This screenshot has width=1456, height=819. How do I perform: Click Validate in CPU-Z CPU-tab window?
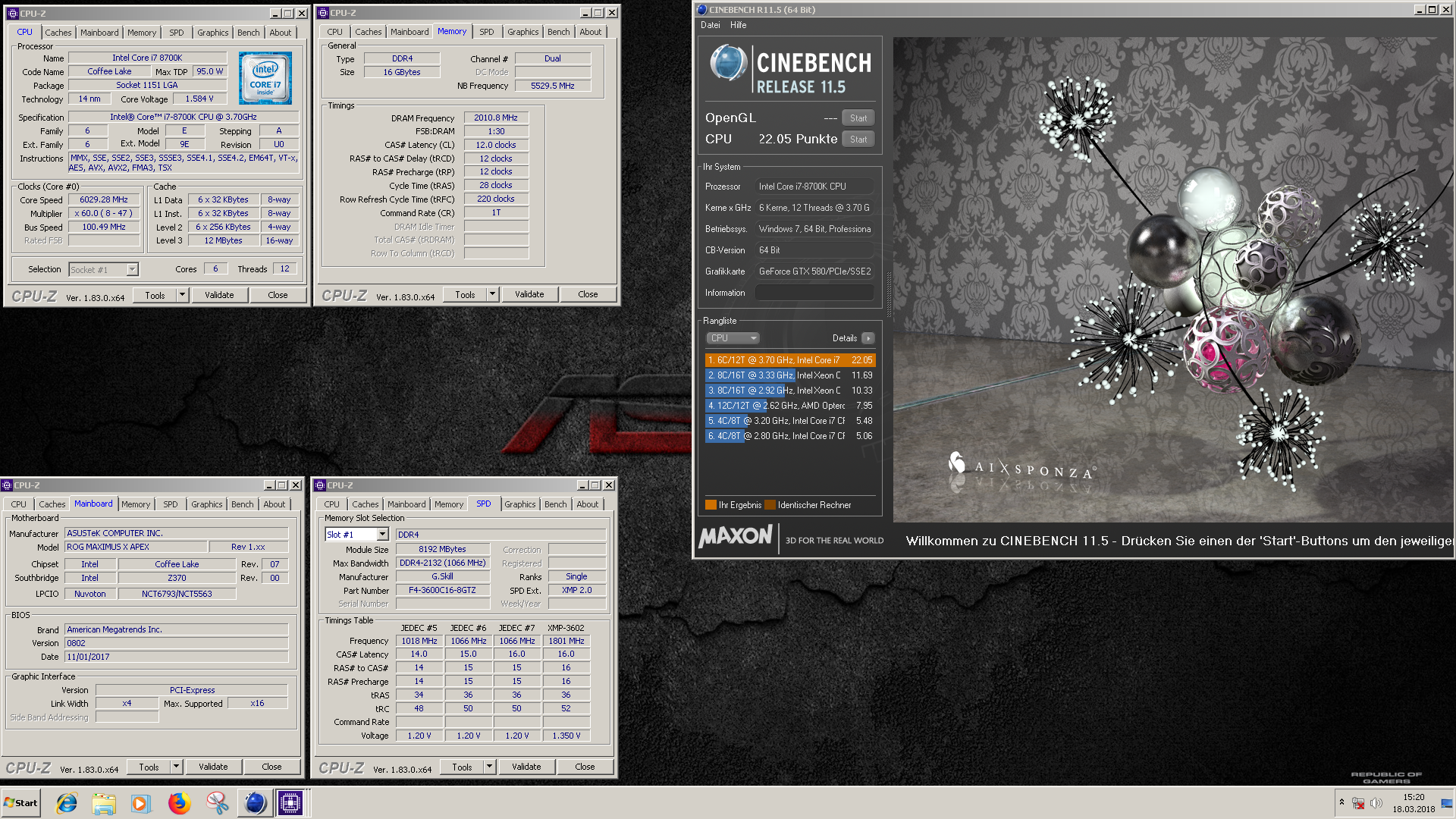pos(219,295)
